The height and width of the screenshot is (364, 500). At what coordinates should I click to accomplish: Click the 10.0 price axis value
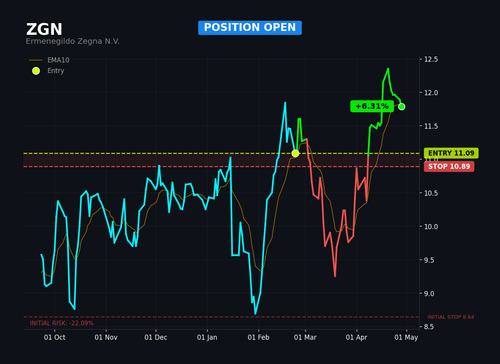(431, 226)
